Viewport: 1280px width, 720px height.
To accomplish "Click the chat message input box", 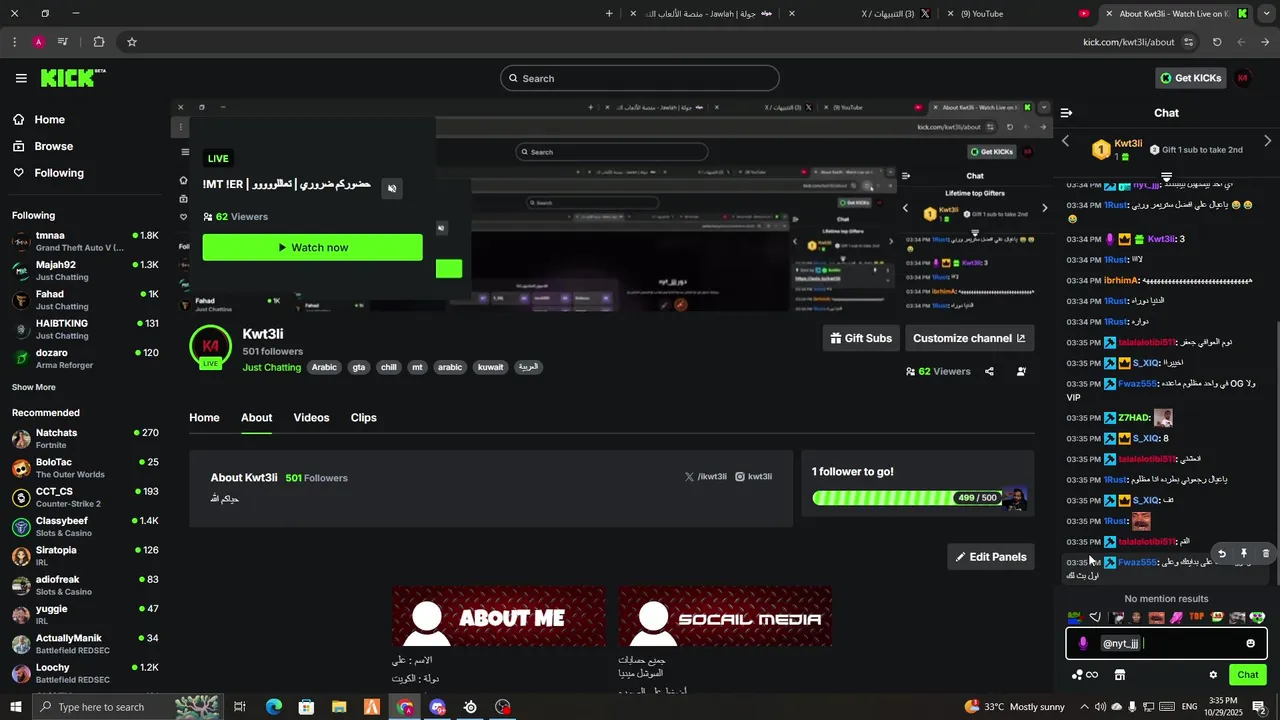I will pos(1166,644).
